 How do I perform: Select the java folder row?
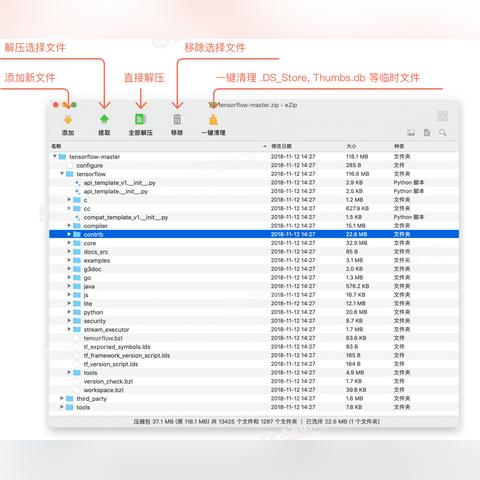[x=254, y=286]
